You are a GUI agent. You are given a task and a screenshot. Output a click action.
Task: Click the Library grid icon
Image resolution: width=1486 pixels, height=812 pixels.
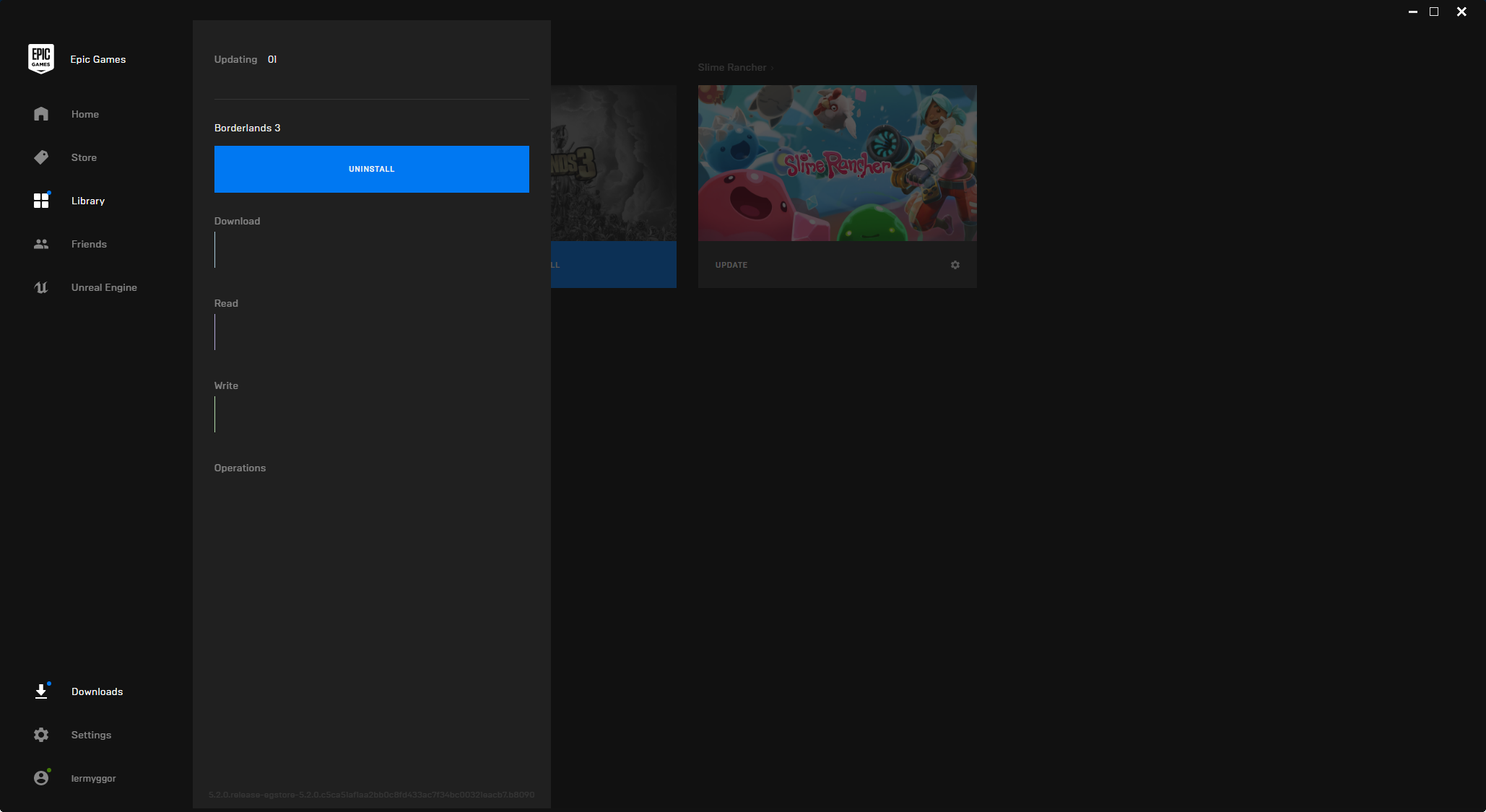41,201
